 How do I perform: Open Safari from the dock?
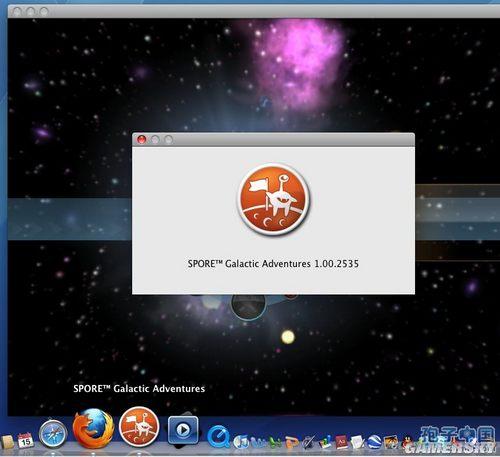pyautogui.click(x=53, y=434)
